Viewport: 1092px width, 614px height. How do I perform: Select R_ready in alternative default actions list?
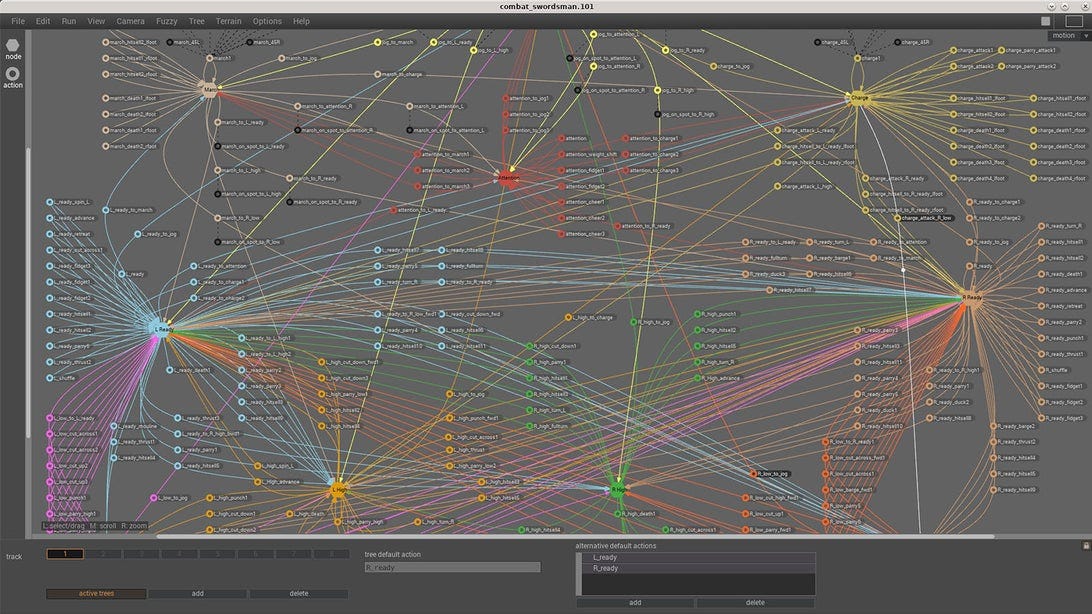click(x=698, y=569)
